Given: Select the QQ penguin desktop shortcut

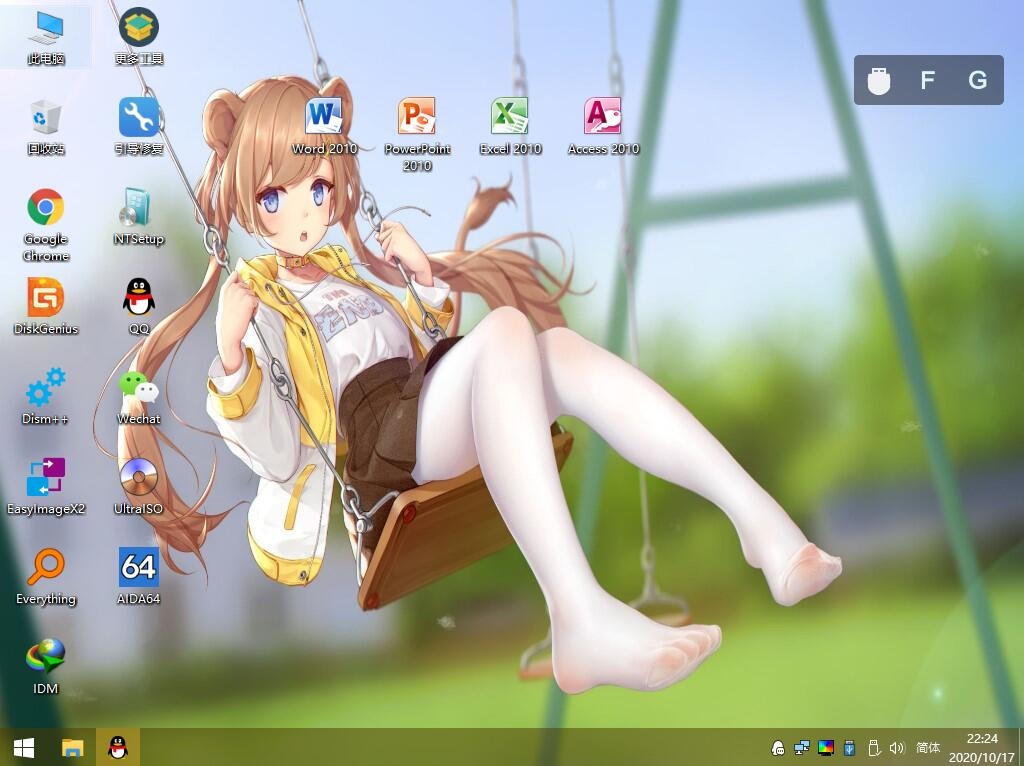Looking at the screenshot, I should [x=138, y=306].
